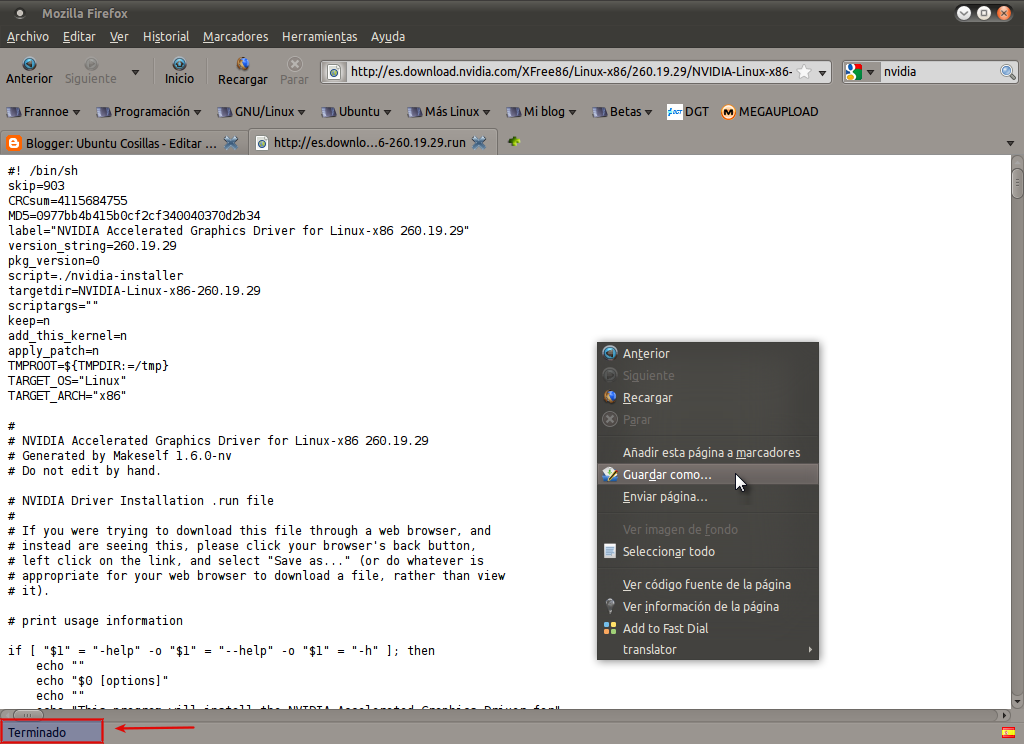
Task: Expand the translator submenu
Action: 707,649
